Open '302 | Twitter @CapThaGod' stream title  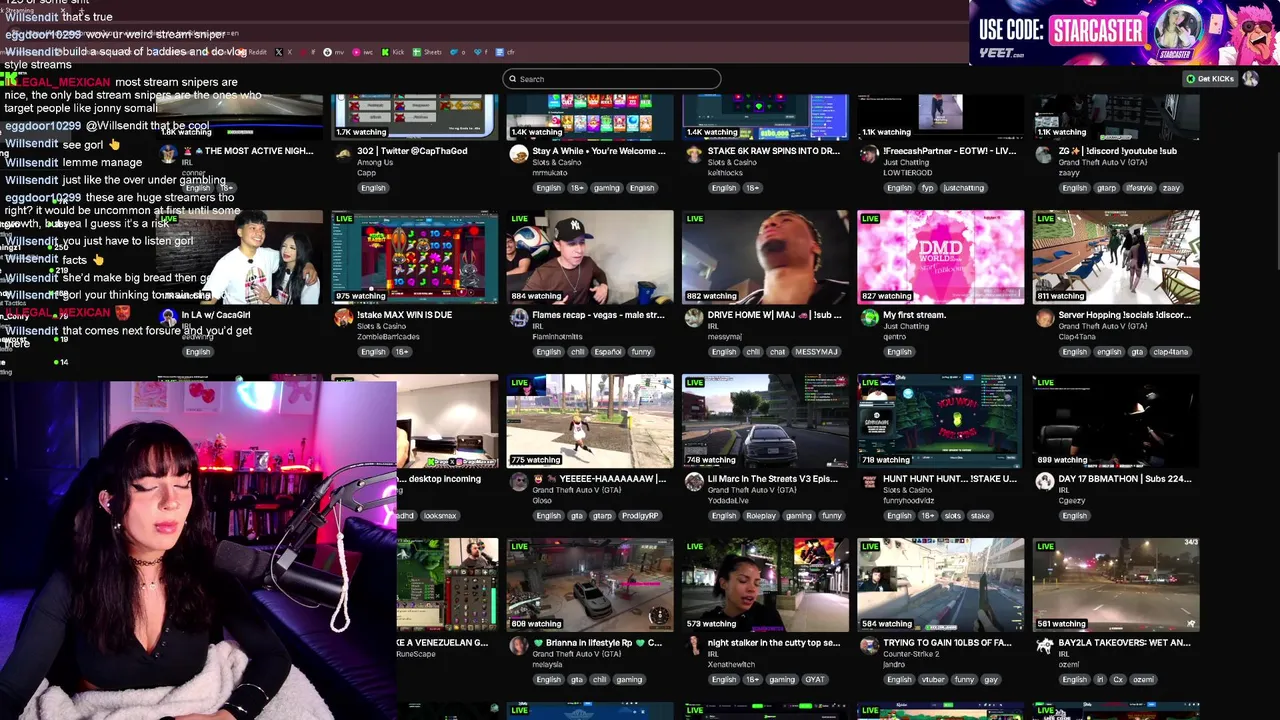[412, 151]
